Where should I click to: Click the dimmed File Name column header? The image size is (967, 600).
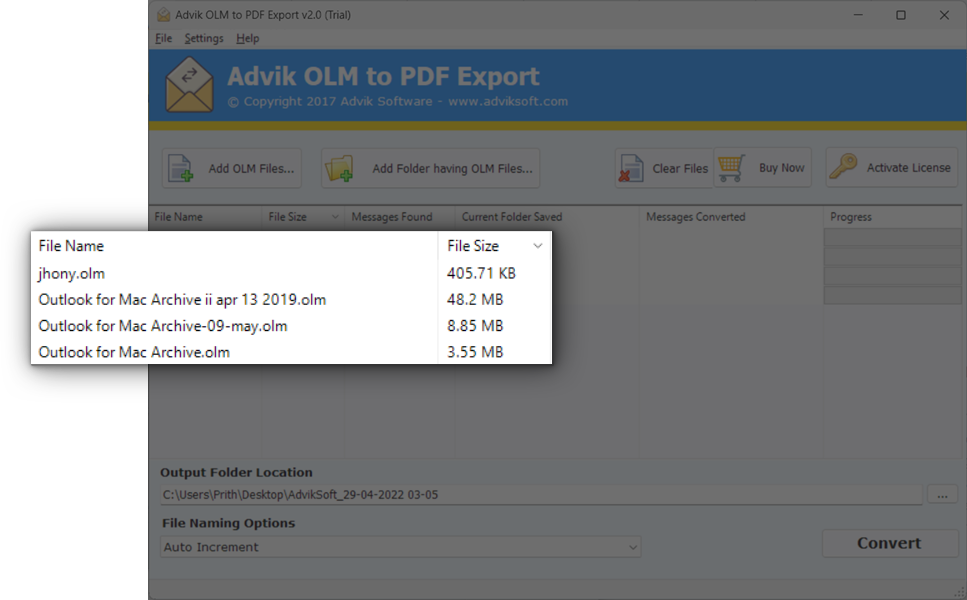pyautogui.click(x=178, y=216)
